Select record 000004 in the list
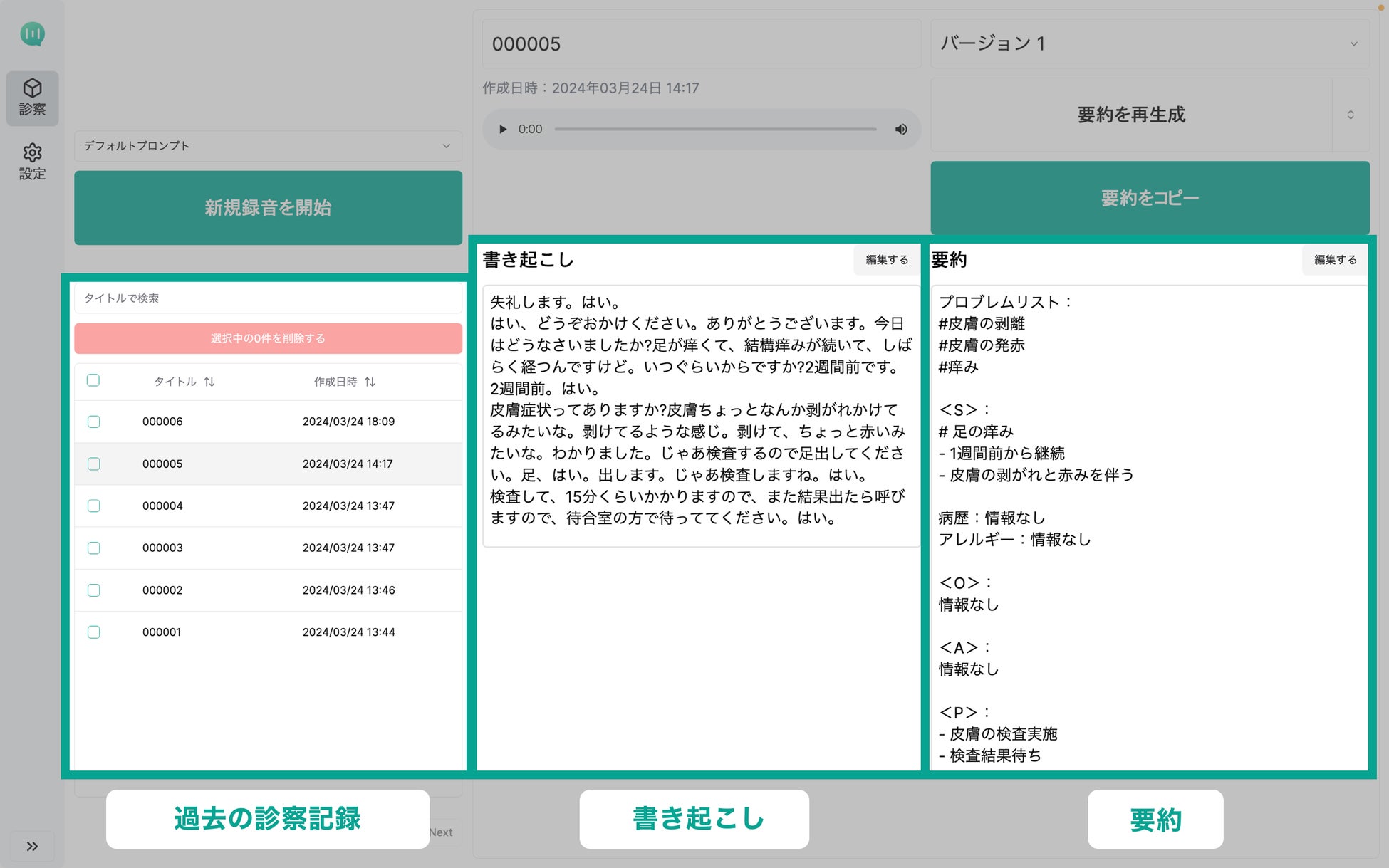This screenshot has height=868, width=1389. click(x=162, y=506)
